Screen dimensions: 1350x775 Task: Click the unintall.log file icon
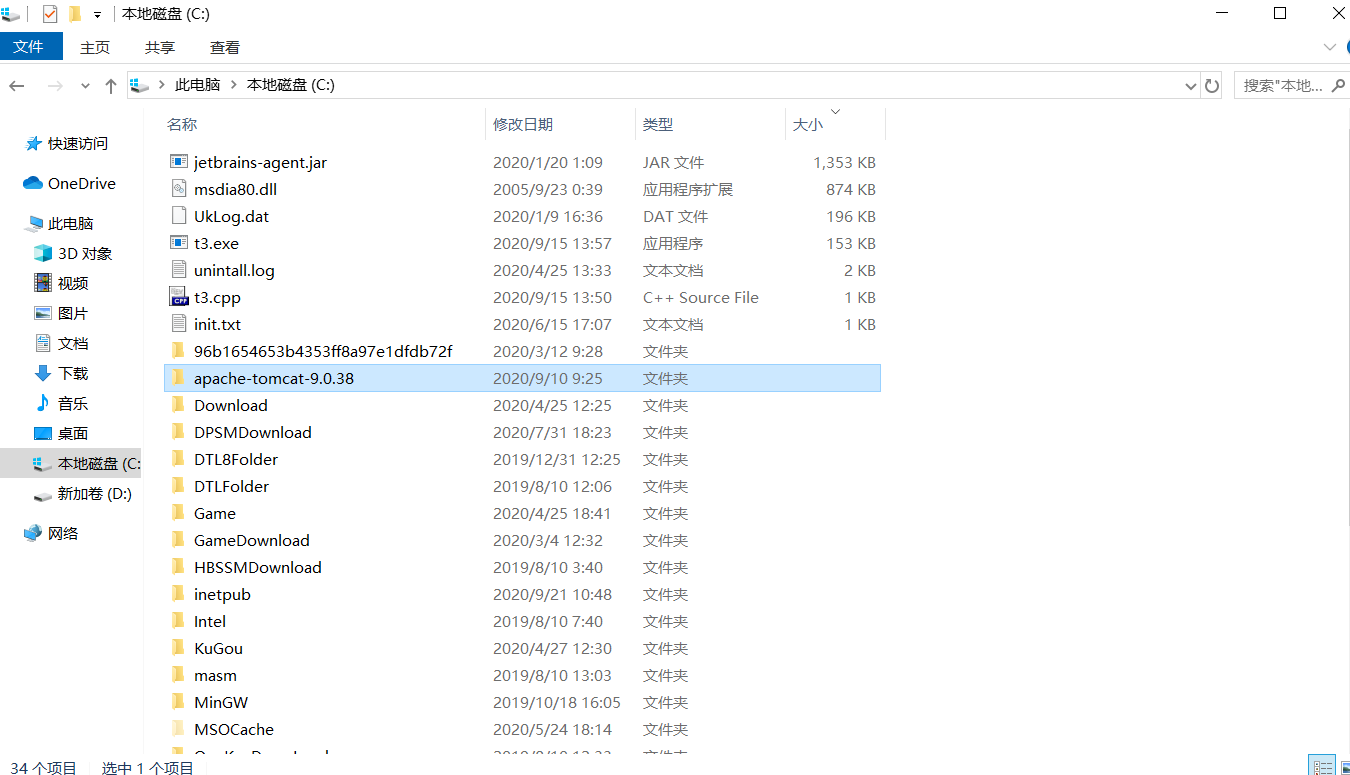click(x=179, y=270)
